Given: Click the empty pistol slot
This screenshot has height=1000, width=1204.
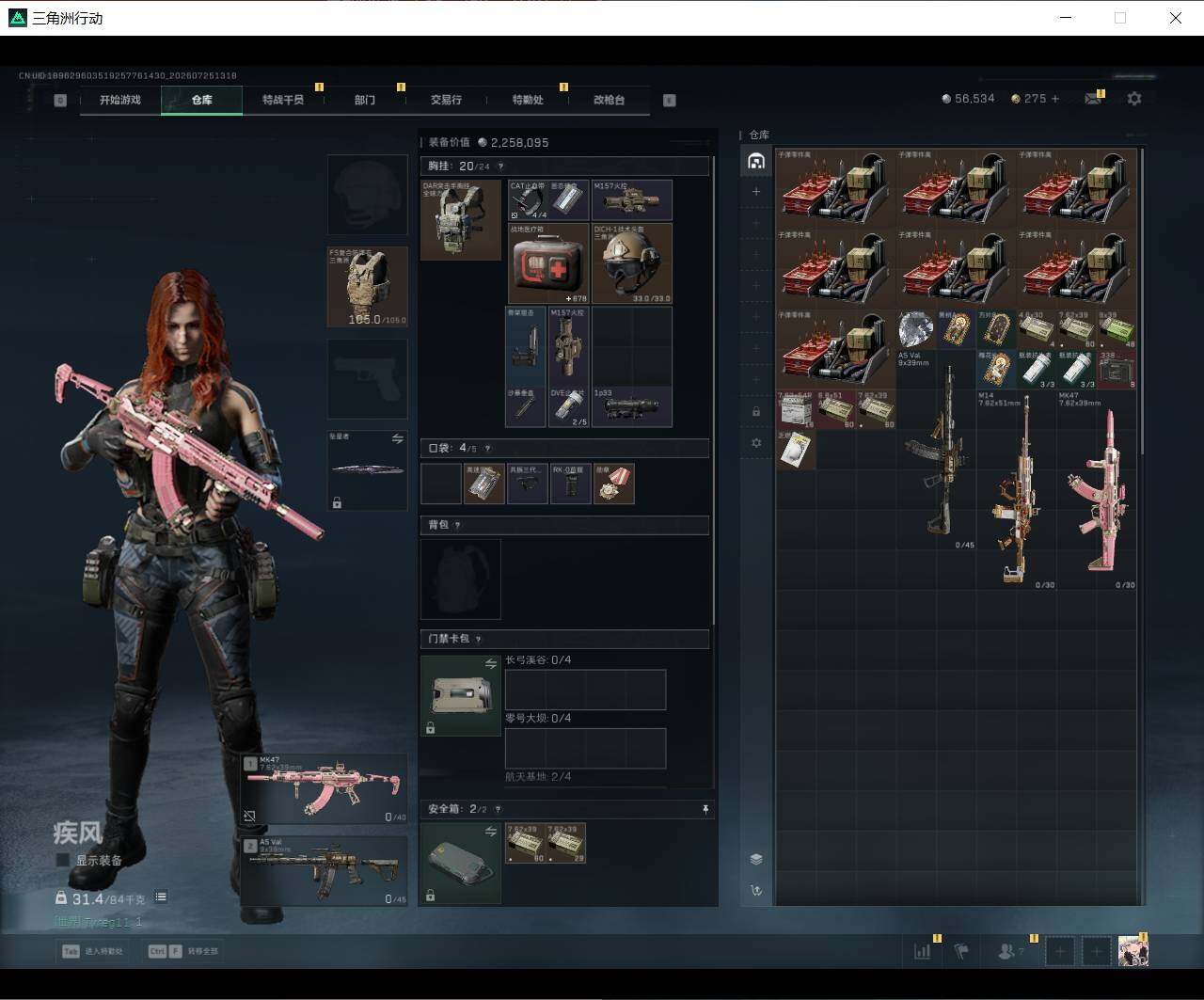Looking at the screenshot, I should (367, 378).
